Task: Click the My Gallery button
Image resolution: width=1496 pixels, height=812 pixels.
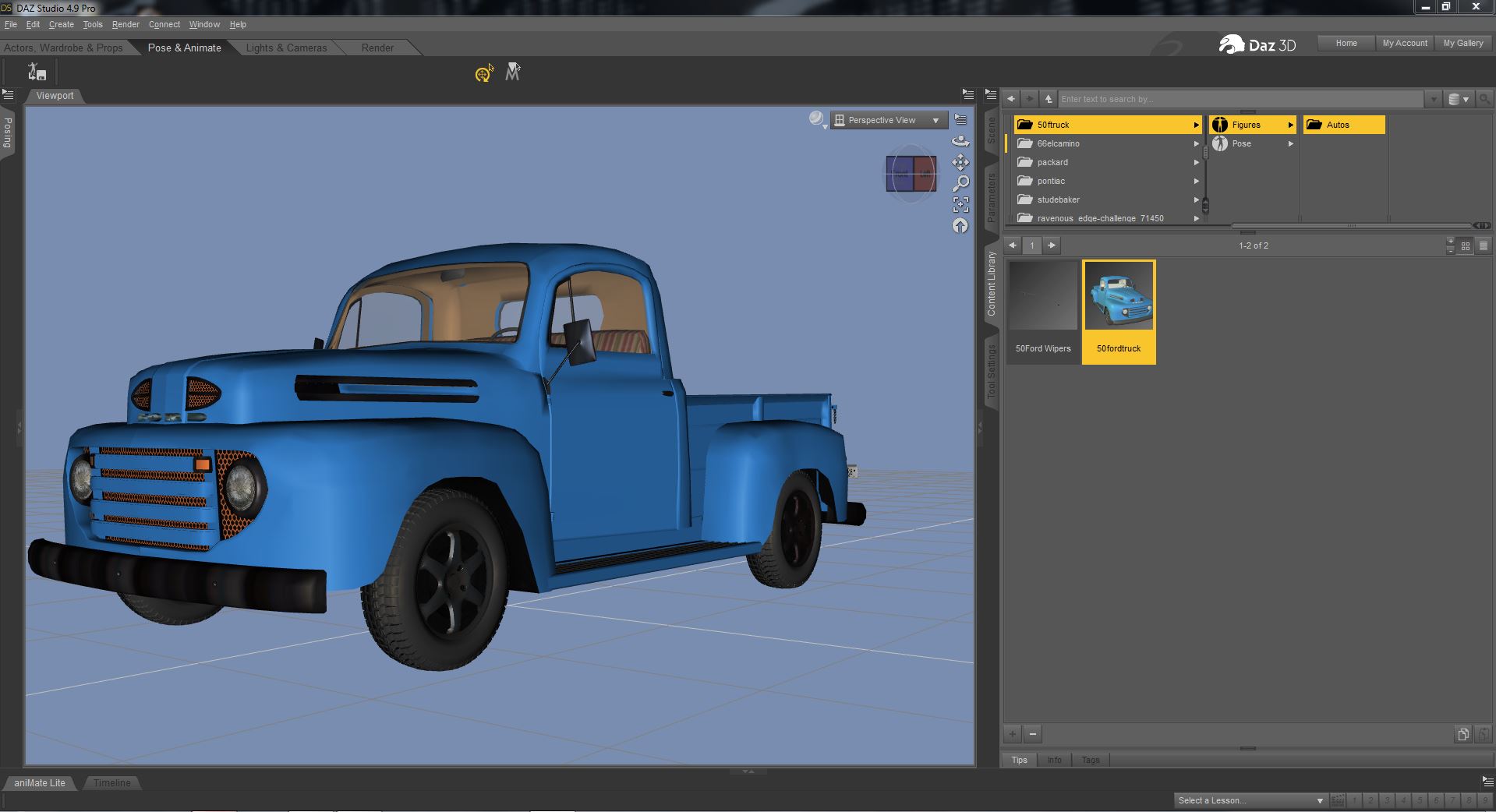Action: [x=1463, y=43]
